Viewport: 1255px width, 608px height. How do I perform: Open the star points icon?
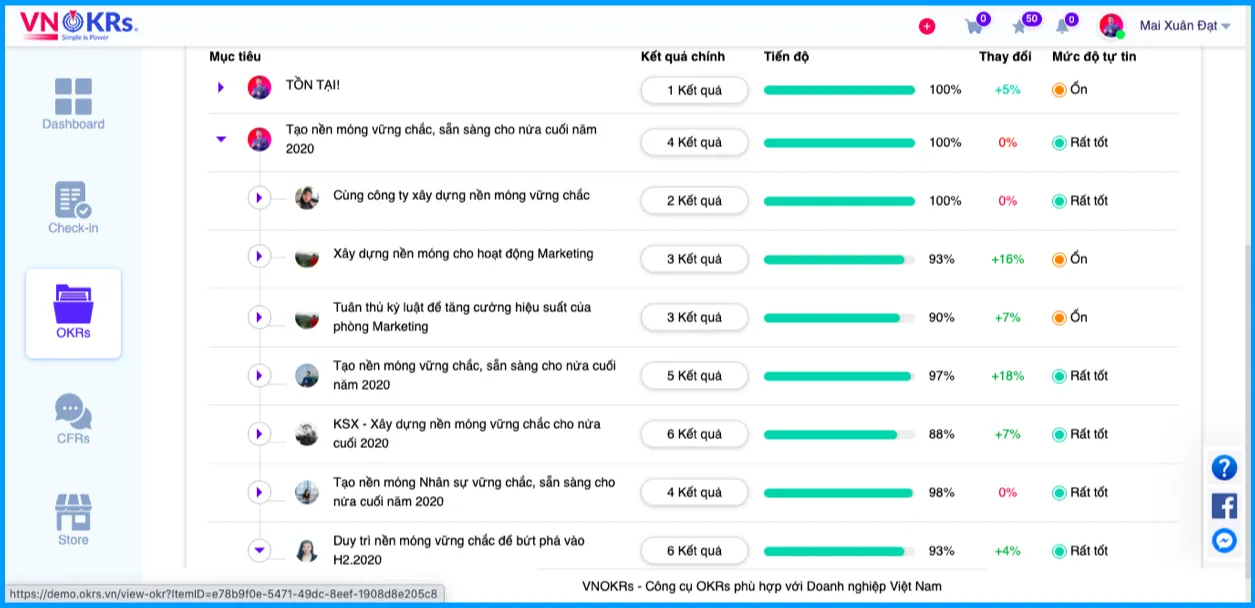[1020, 26]
